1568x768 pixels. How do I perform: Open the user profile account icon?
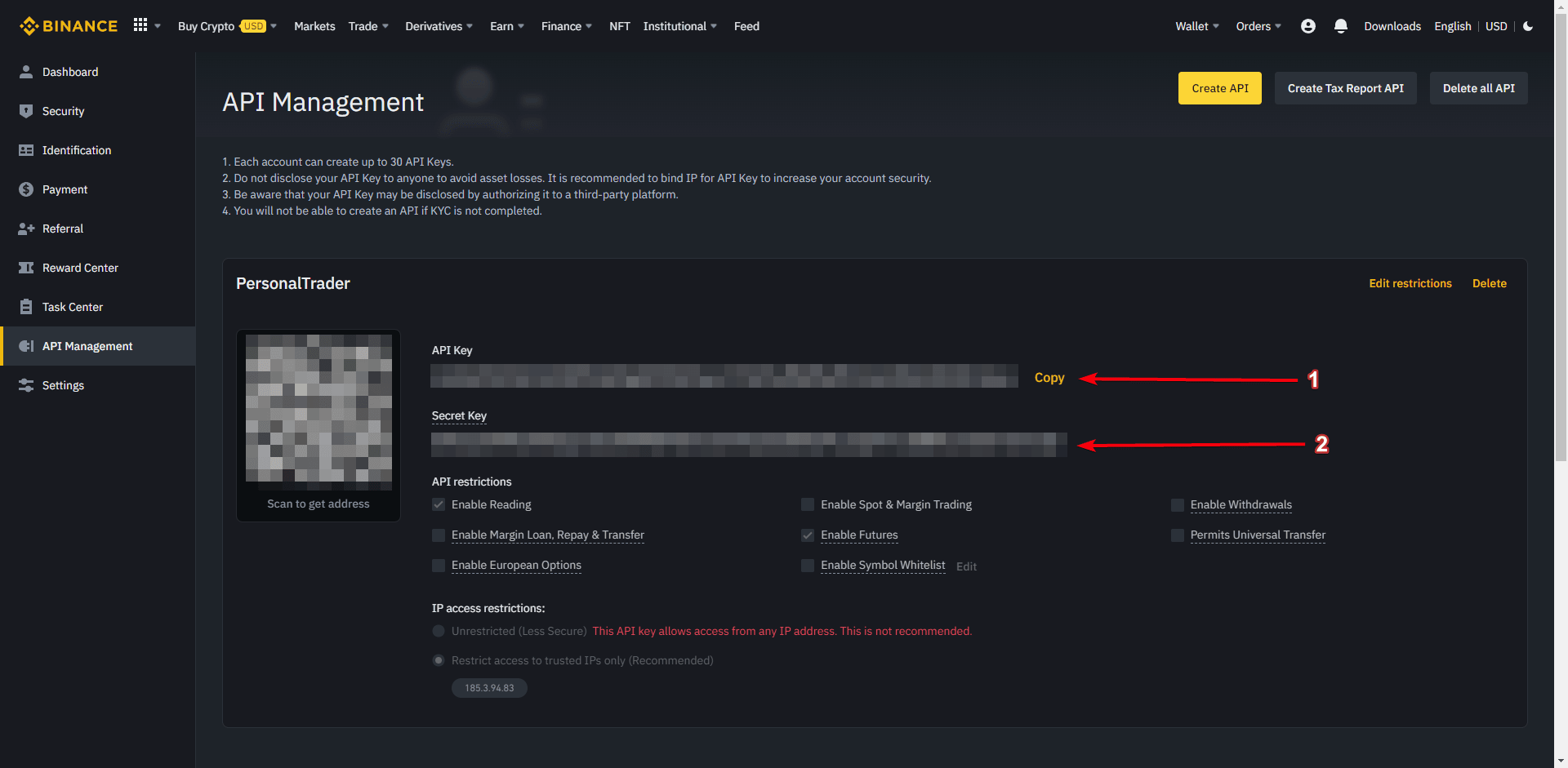pyautogui.click(x=1307, y=26)
